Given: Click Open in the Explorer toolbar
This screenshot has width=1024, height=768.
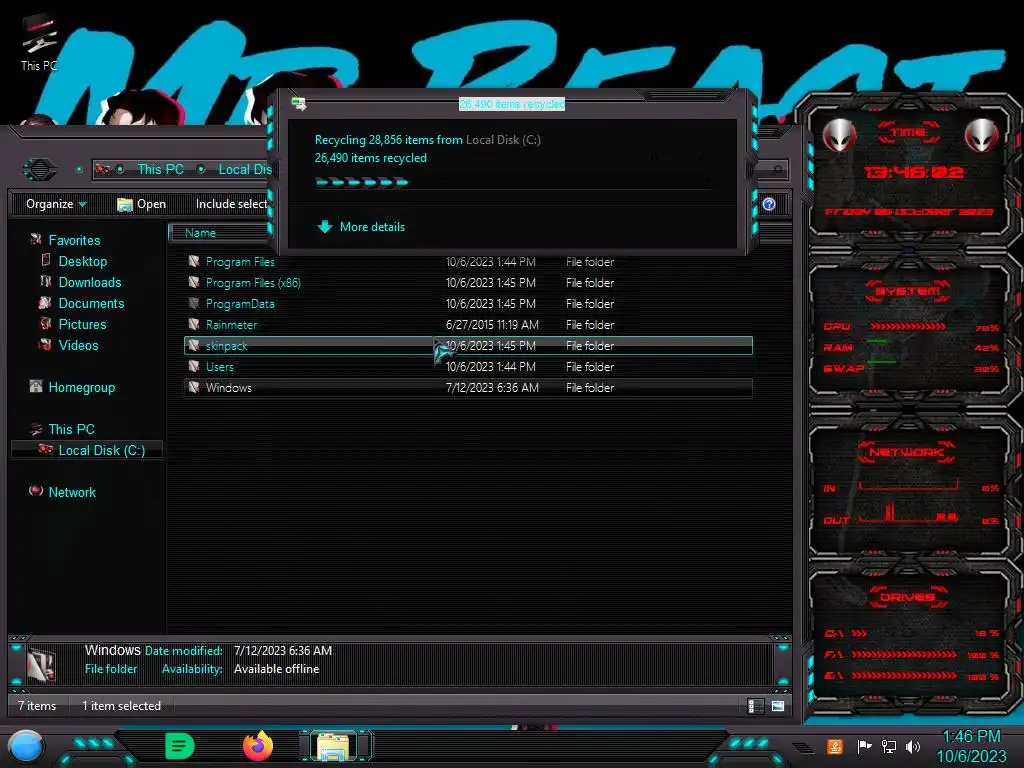Looking at the screenshot, I should point(141,204).
